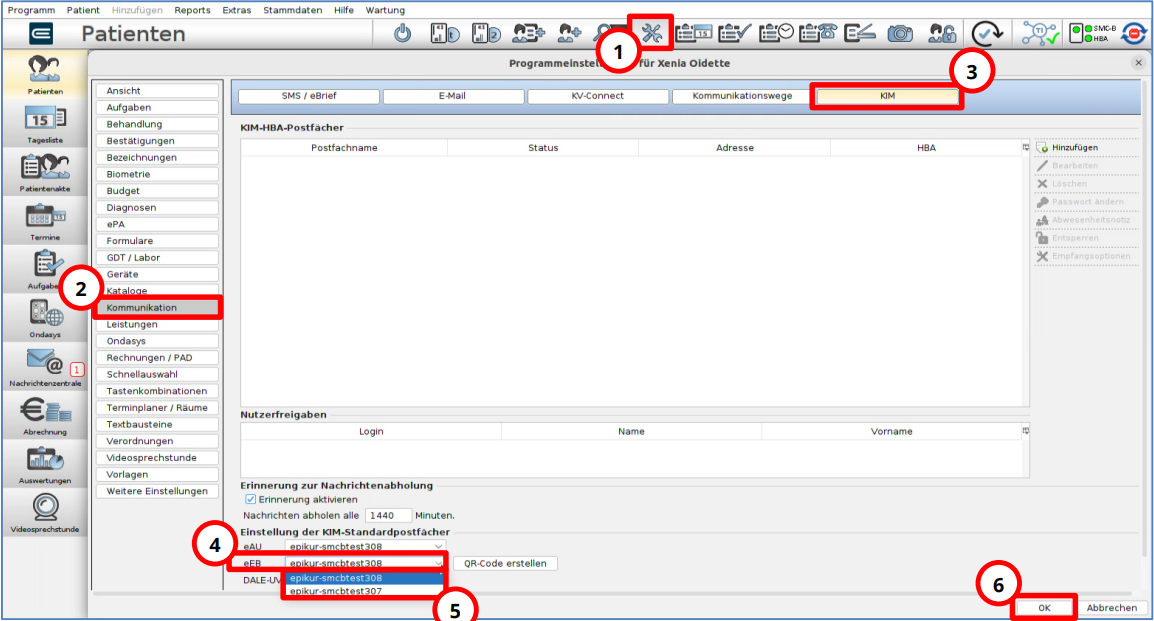
Task: Pick highlighted epikur-smcbtest308 option in dropdown list
Action: click(x=364, y=578)
